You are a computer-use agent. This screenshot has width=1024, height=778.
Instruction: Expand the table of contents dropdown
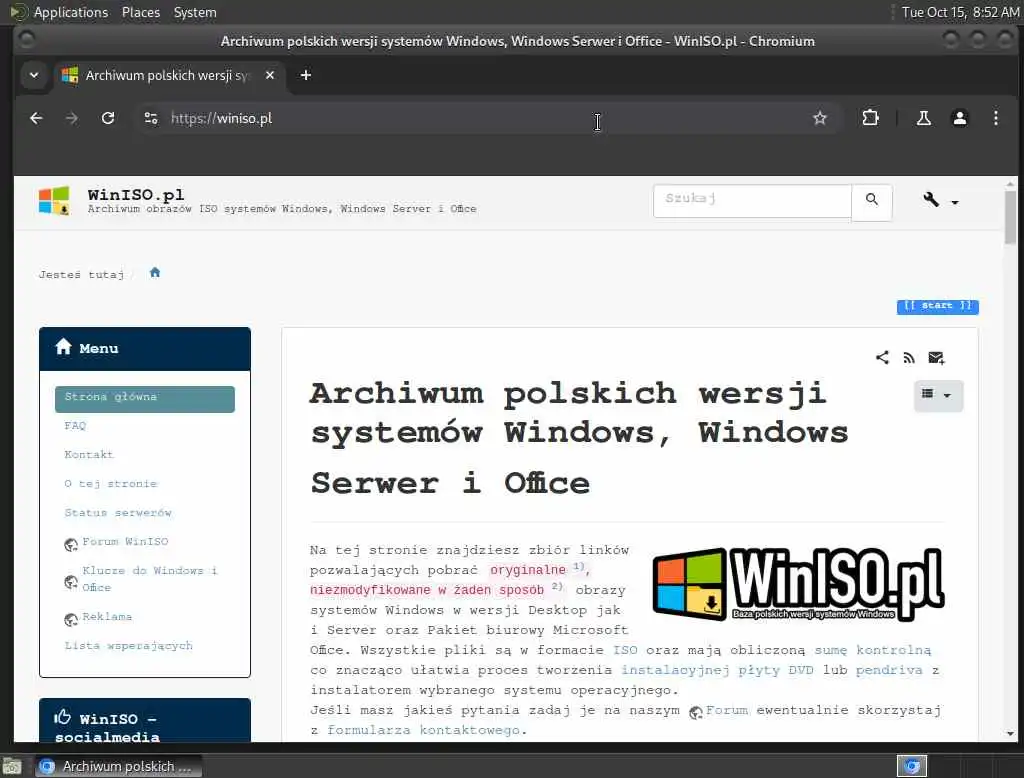[938, 395]
